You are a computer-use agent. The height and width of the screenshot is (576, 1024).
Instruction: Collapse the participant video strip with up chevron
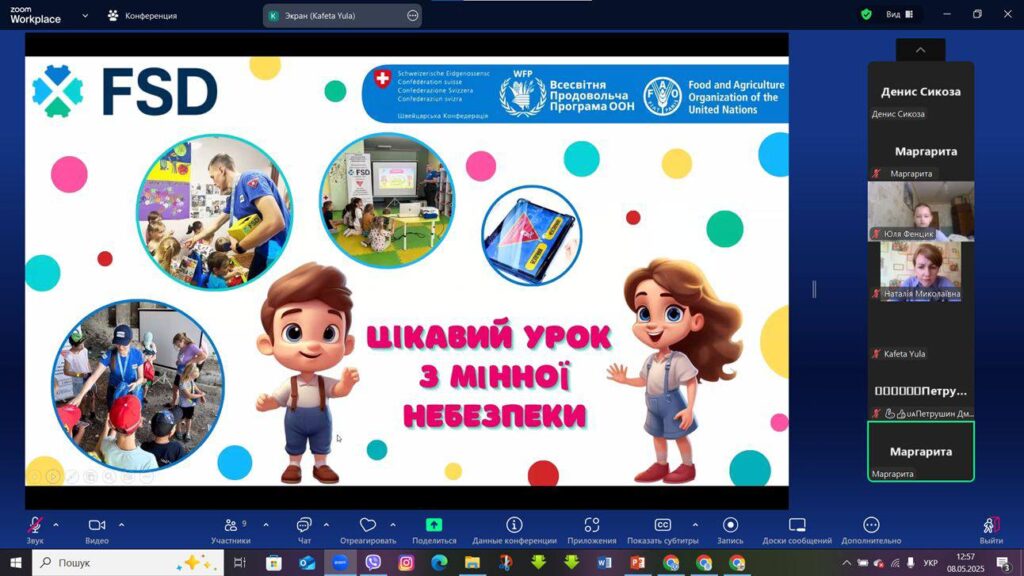coord(920,50)
